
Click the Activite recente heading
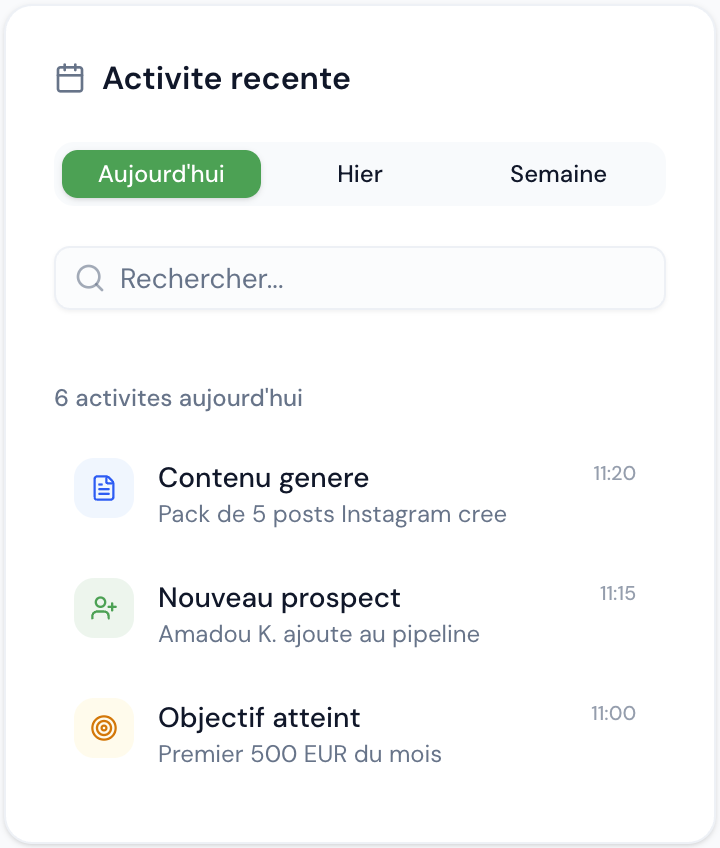(x=225, y=78)
